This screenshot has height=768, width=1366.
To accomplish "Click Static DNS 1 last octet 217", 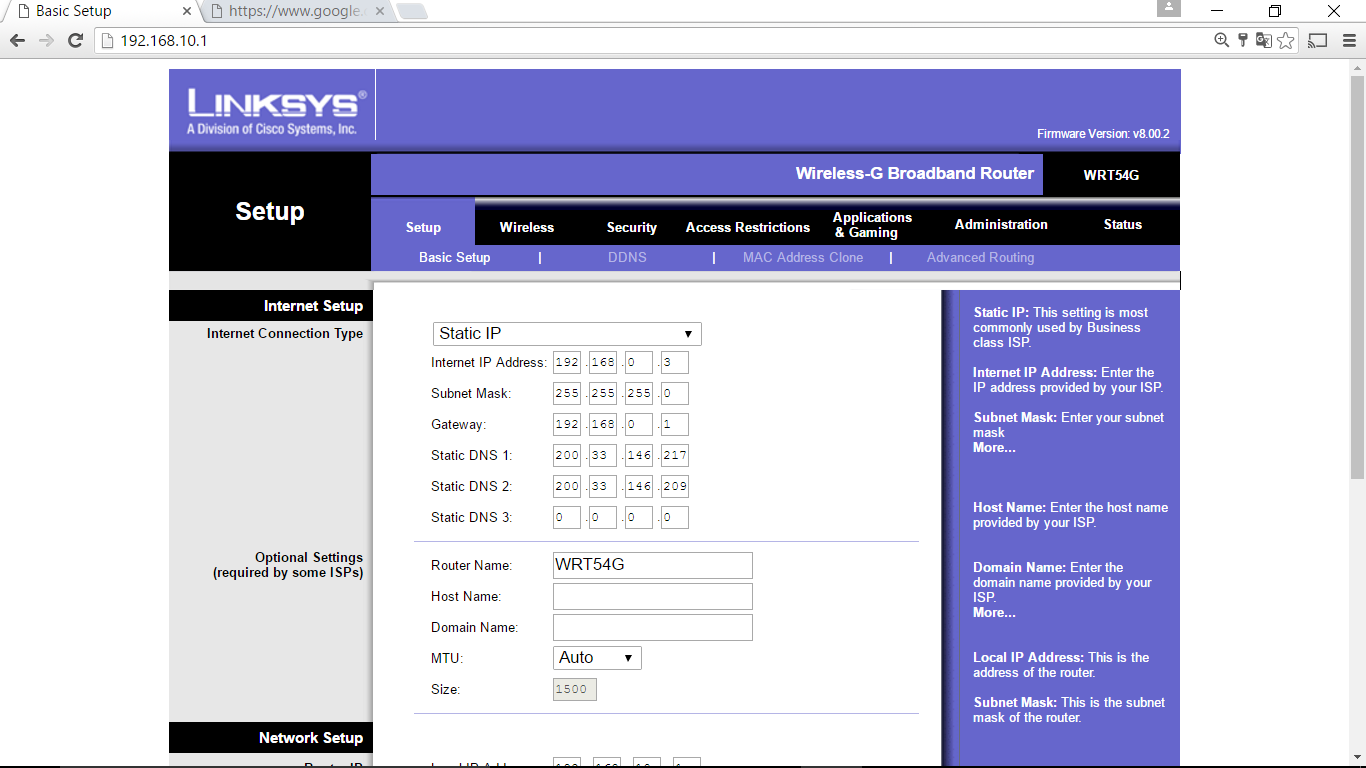I will click(x=675, y=455).
